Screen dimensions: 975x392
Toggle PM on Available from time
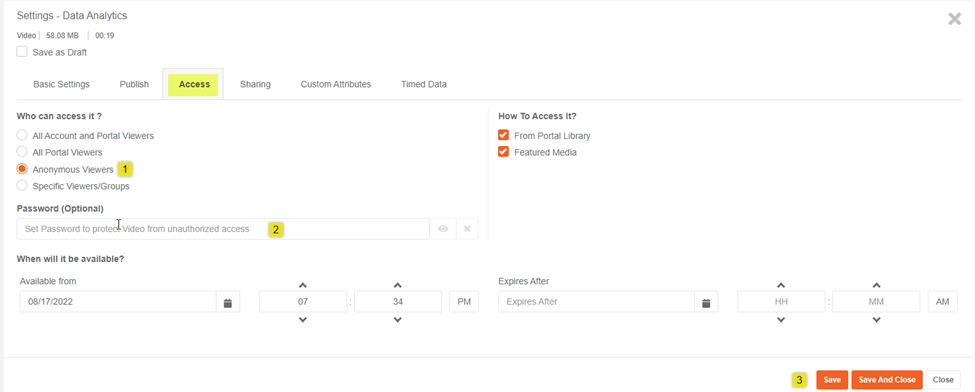(x=464, y=302)
